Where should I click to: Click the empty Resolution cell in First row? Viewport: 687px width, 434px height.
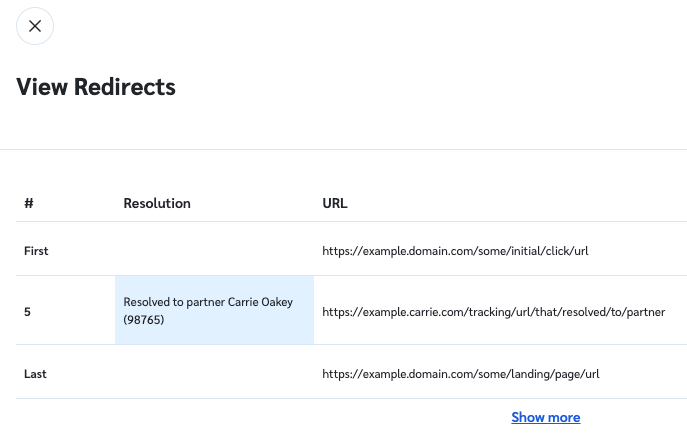pos(214,250)
